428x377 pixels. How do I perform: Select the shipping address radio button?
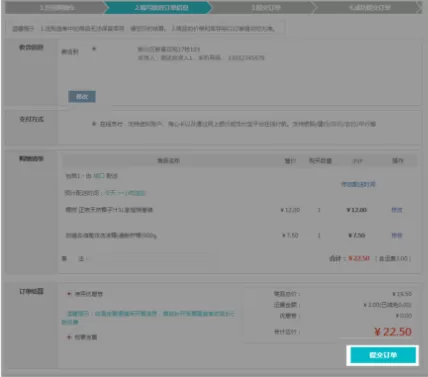pos(94,49)
